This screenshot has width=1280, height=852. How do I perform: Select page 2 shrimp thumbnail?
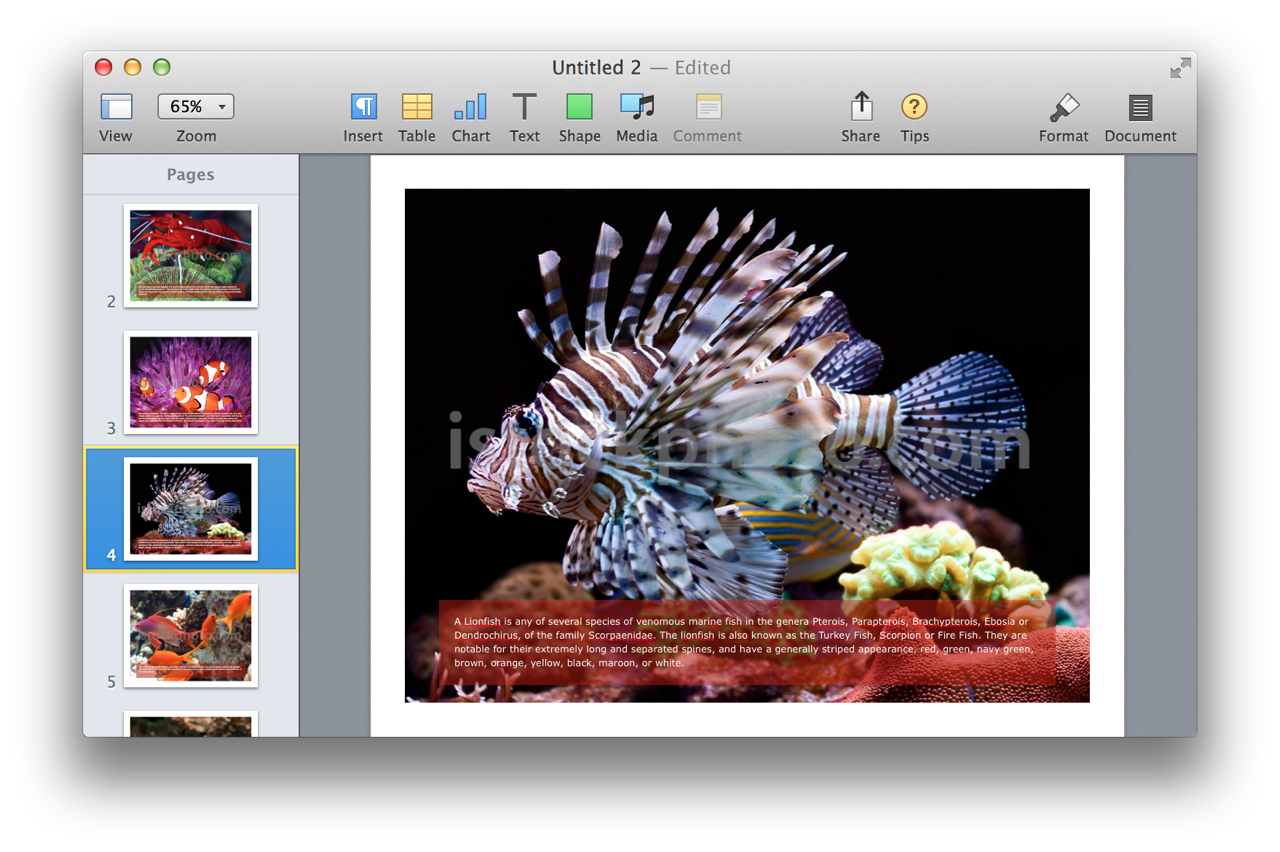click(x=191, y=255)
